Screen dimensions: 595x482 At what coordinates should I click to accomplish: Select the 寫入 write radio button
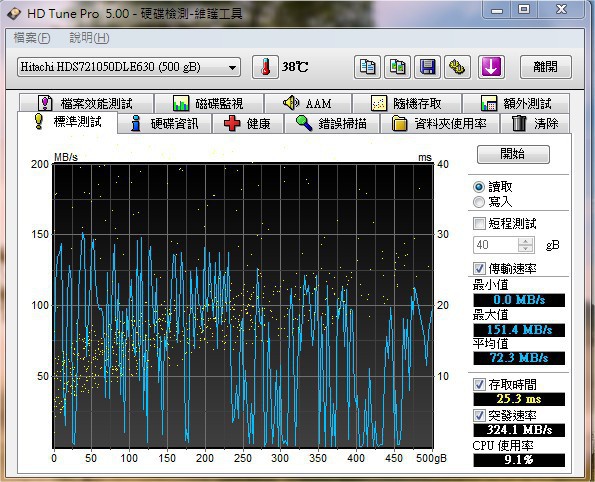479,202
